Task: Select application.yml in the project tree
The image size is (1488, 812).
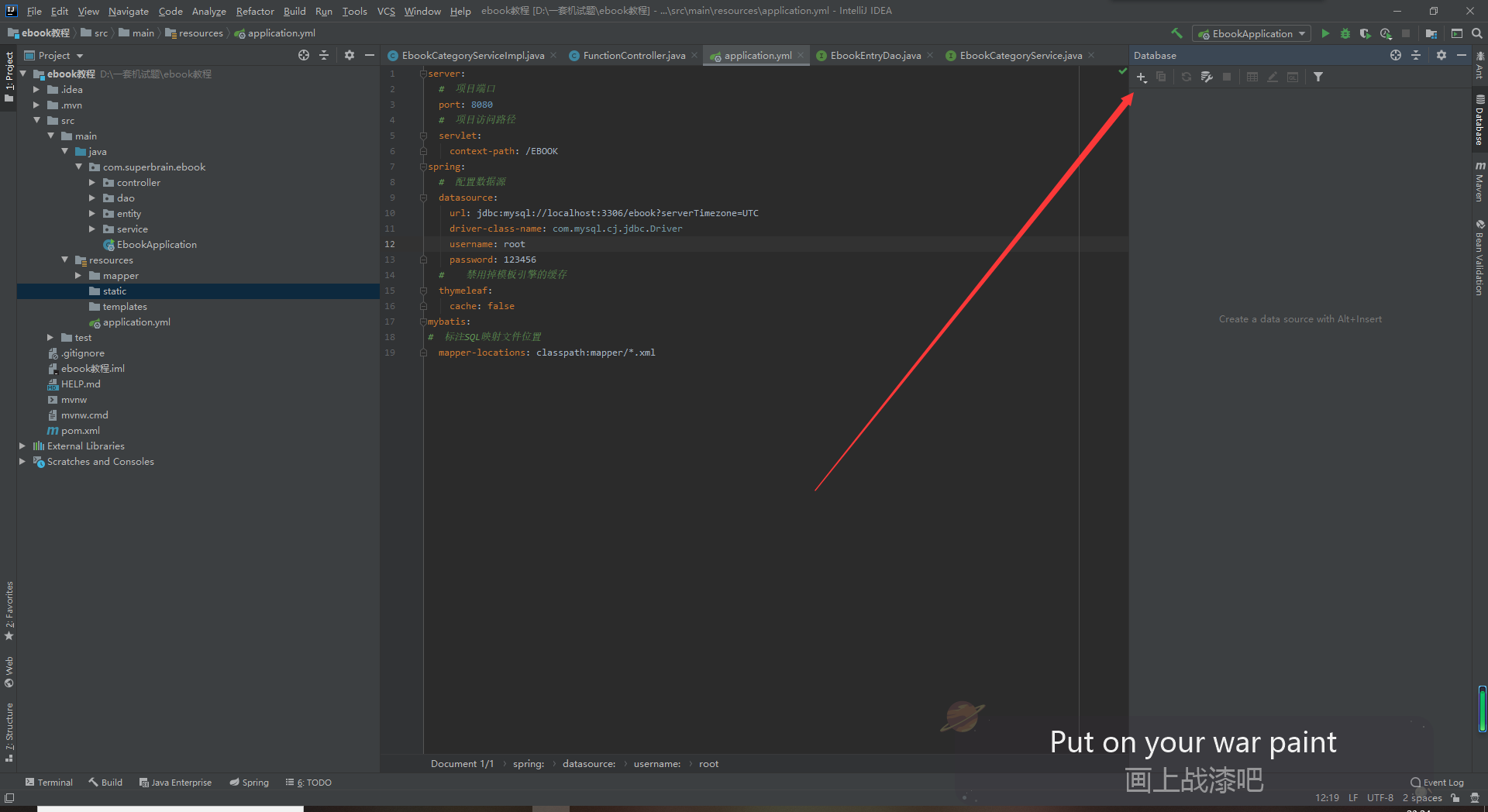Action: point(136,322)
